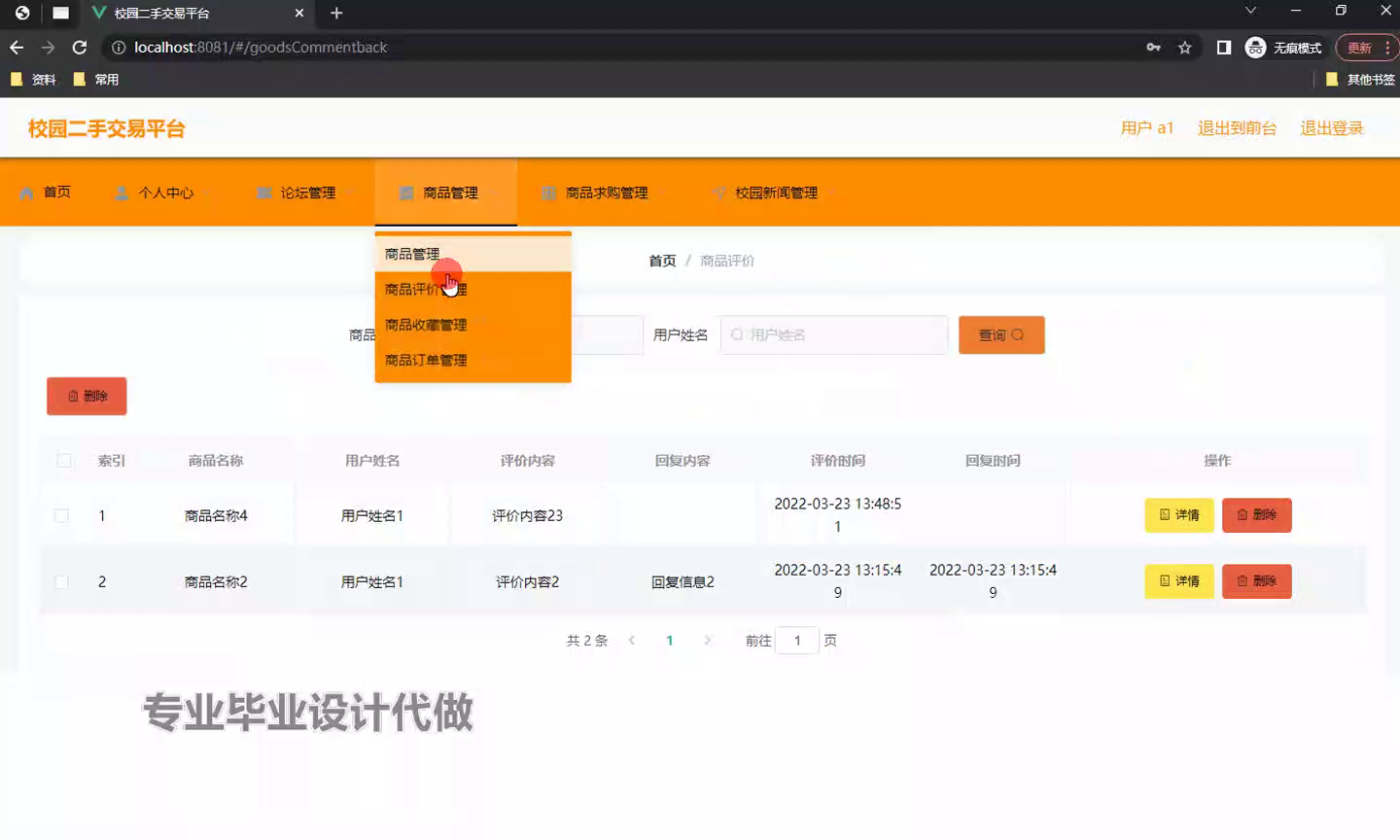
Task: Click the 用户 a1 label
Action: [x=1147, y=128]
